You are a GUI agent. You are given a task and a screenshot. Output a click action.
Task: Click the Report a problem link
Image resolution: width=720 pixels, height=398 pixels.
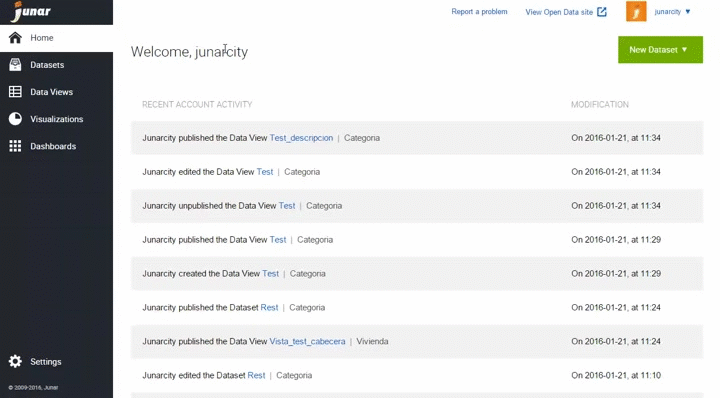pos(479,12)
